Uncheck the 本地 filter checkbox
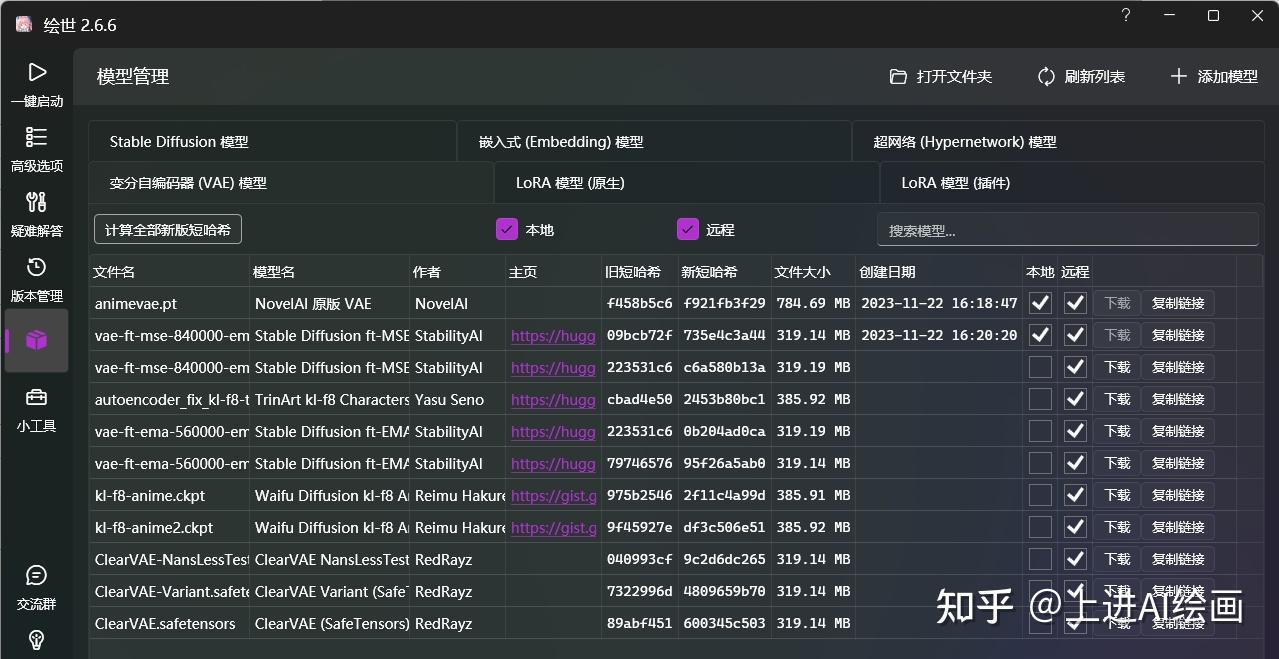This screenshot has height=659, width=1279. point(507,229)
